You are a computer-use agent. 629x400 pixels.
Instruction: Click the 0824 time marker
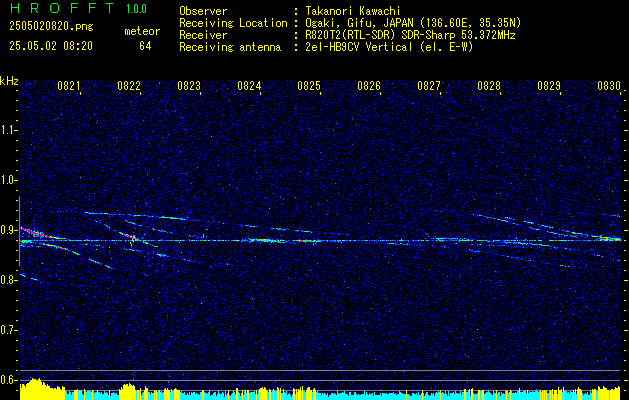(x=249, y=85)
